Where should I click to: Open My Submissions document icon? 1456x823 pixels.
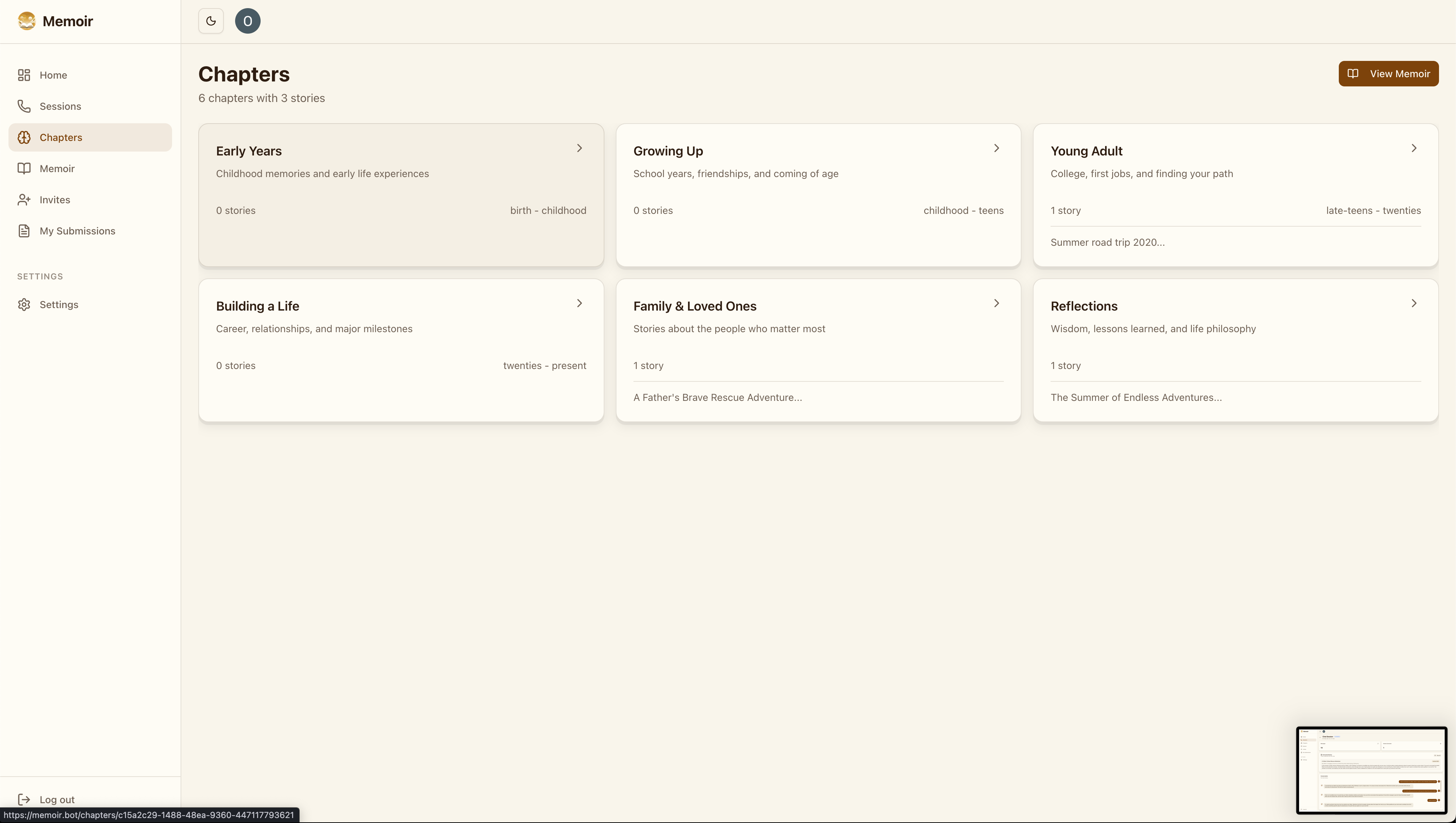[24, 231]
